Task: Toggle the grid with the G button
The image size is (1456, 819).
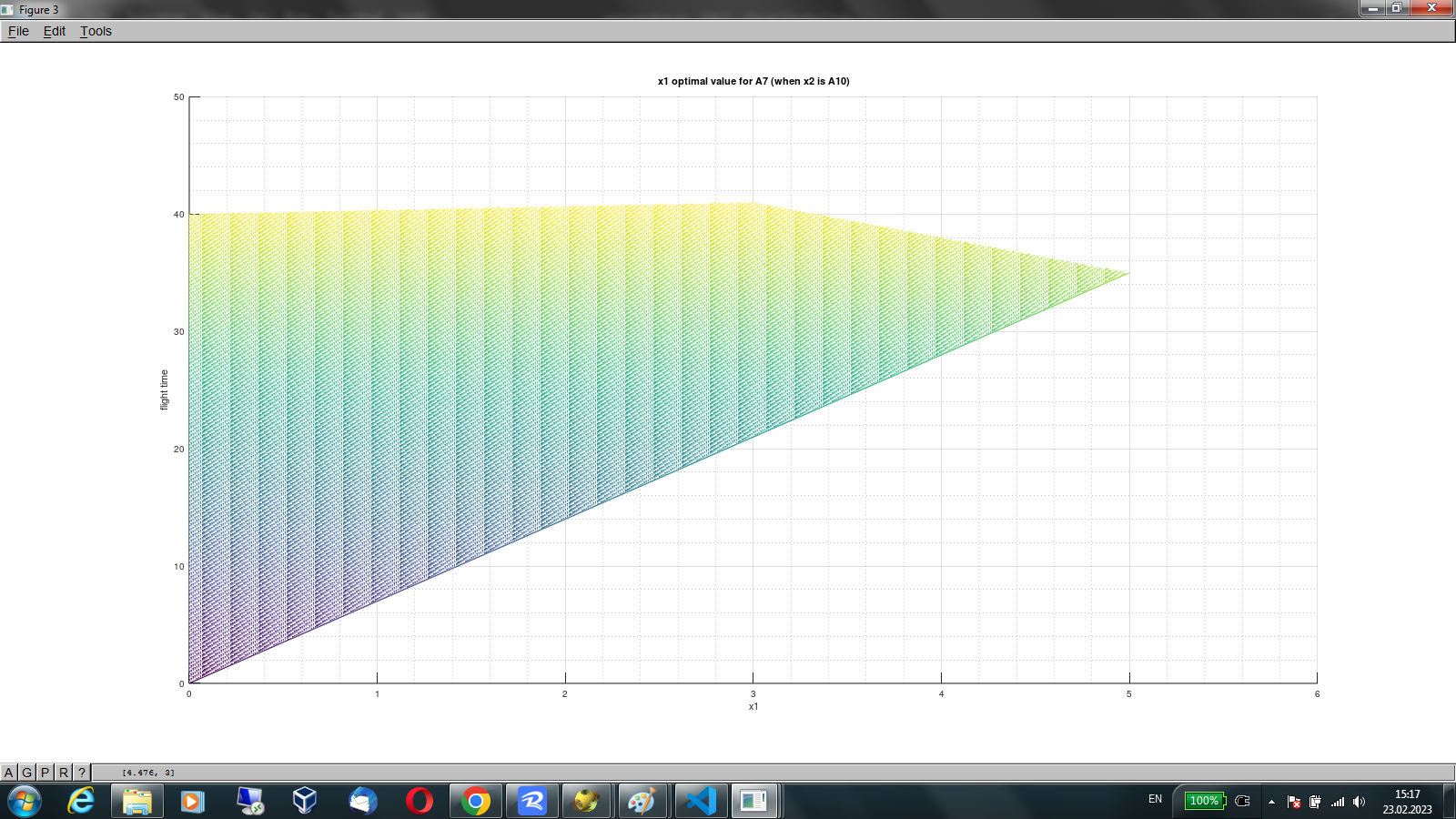Action: tap(27, 773)
